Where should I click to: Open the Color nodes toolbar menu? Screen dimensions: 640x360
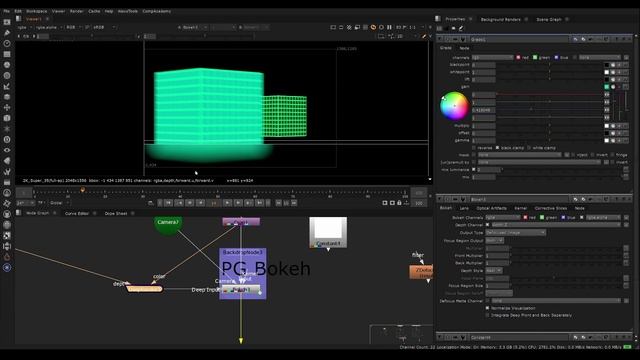coord(7,64)
